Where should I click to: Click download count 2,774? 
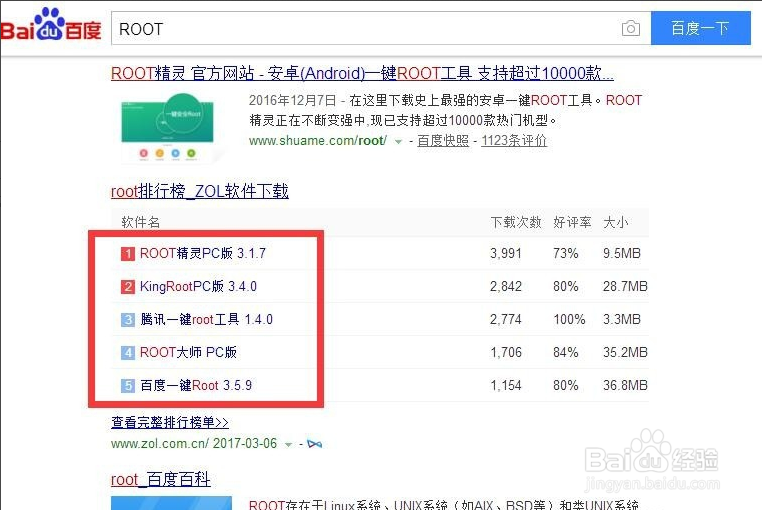point(505,319)
